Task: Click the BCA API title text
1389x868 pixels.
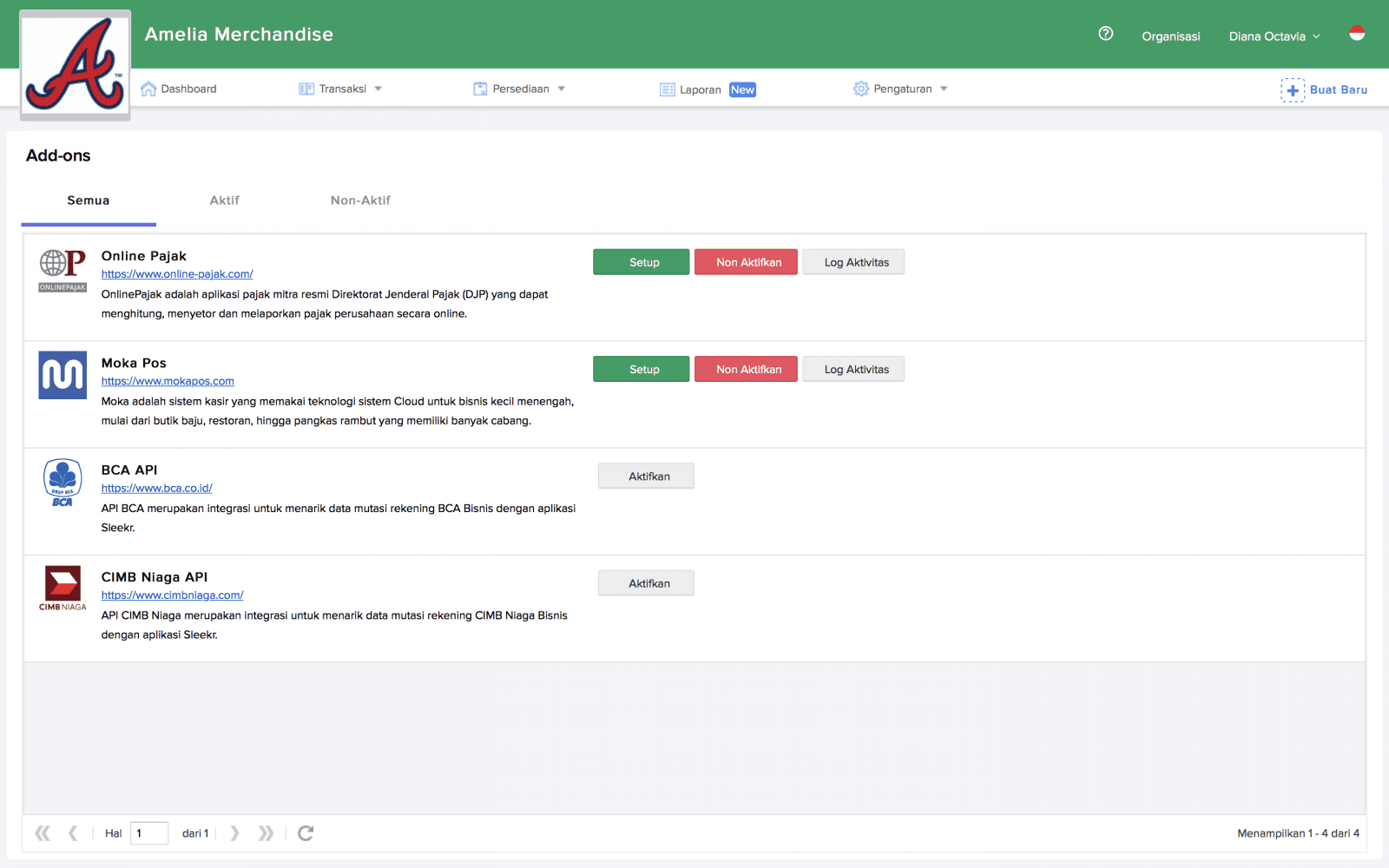Action: (129, 470)
